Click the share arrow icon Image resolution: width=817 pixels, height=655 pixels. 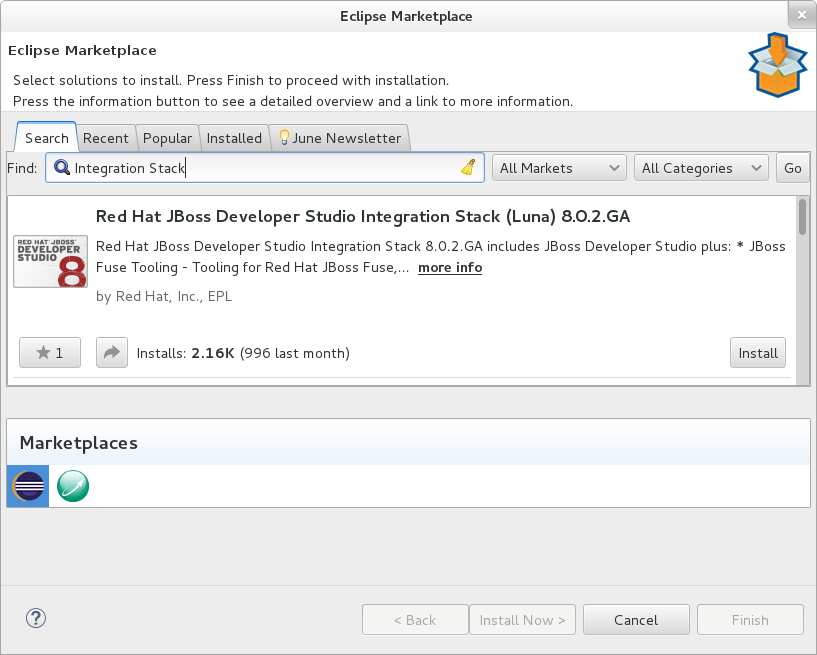pyautogui.click(x=110, y=353)
